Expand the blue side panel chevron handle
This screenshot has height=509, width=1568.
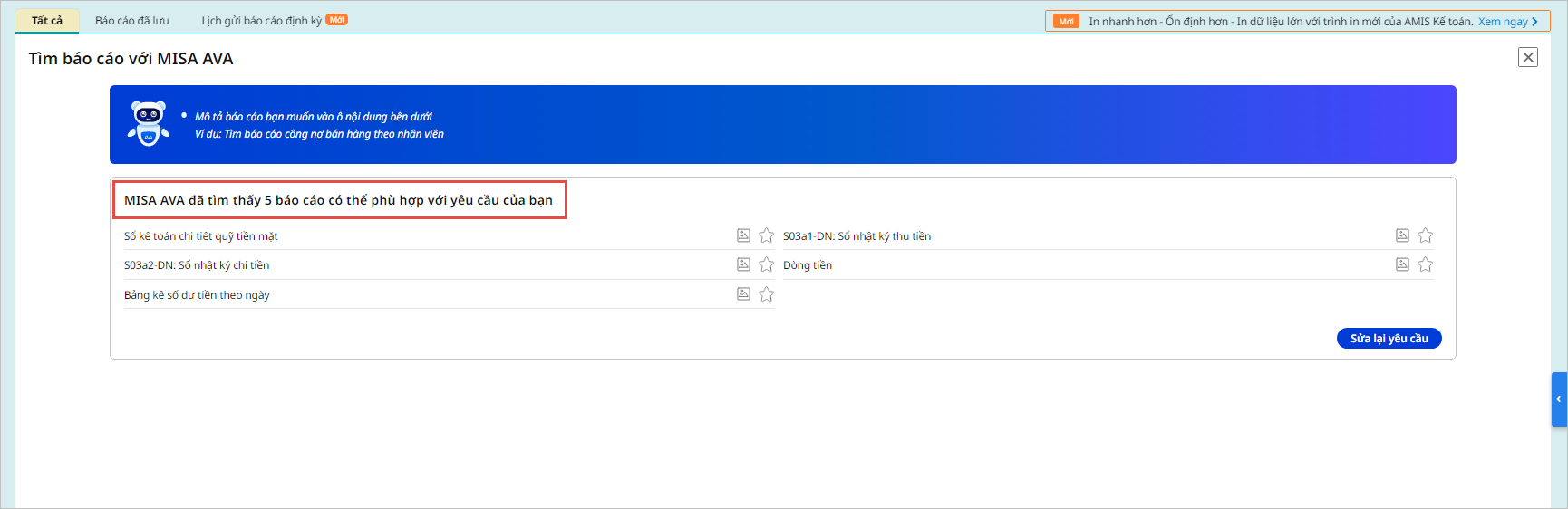tap(1559, 399)
